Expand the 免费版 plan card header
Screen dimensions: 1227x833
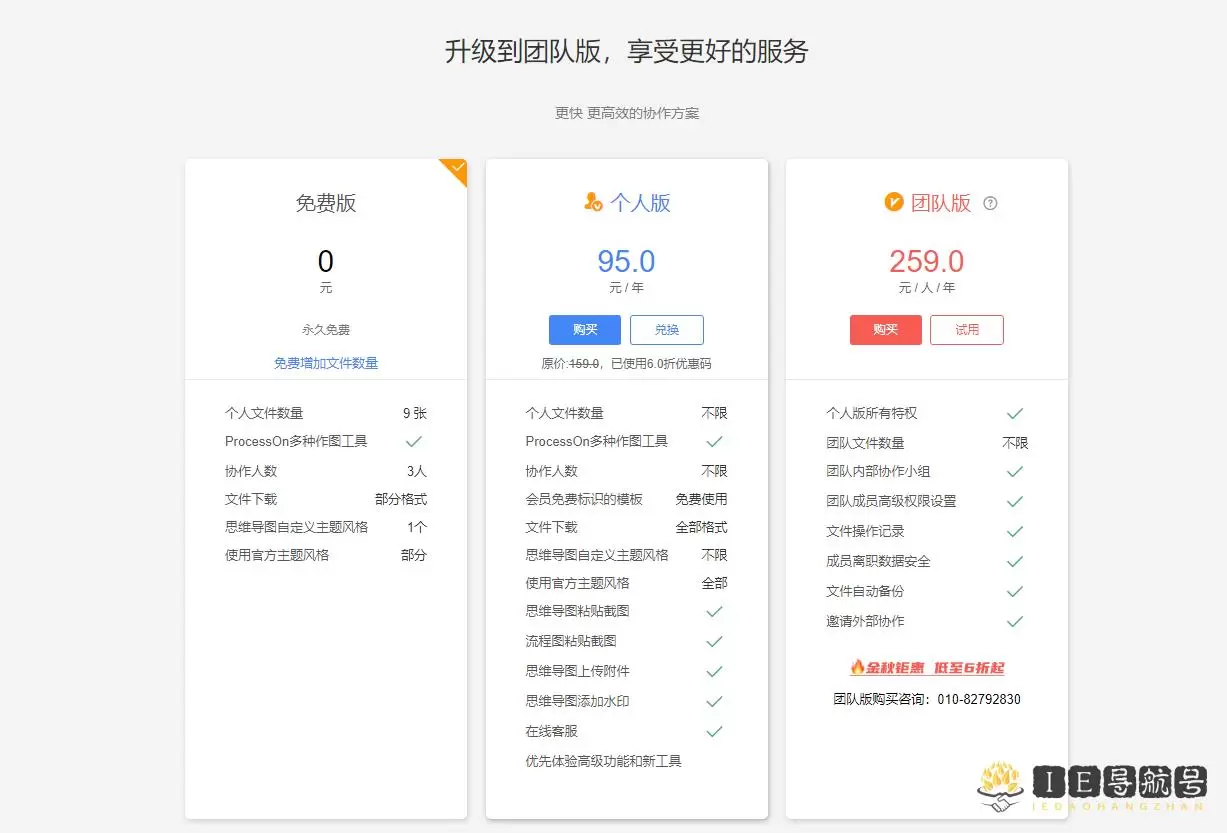[x=325, y=204]
